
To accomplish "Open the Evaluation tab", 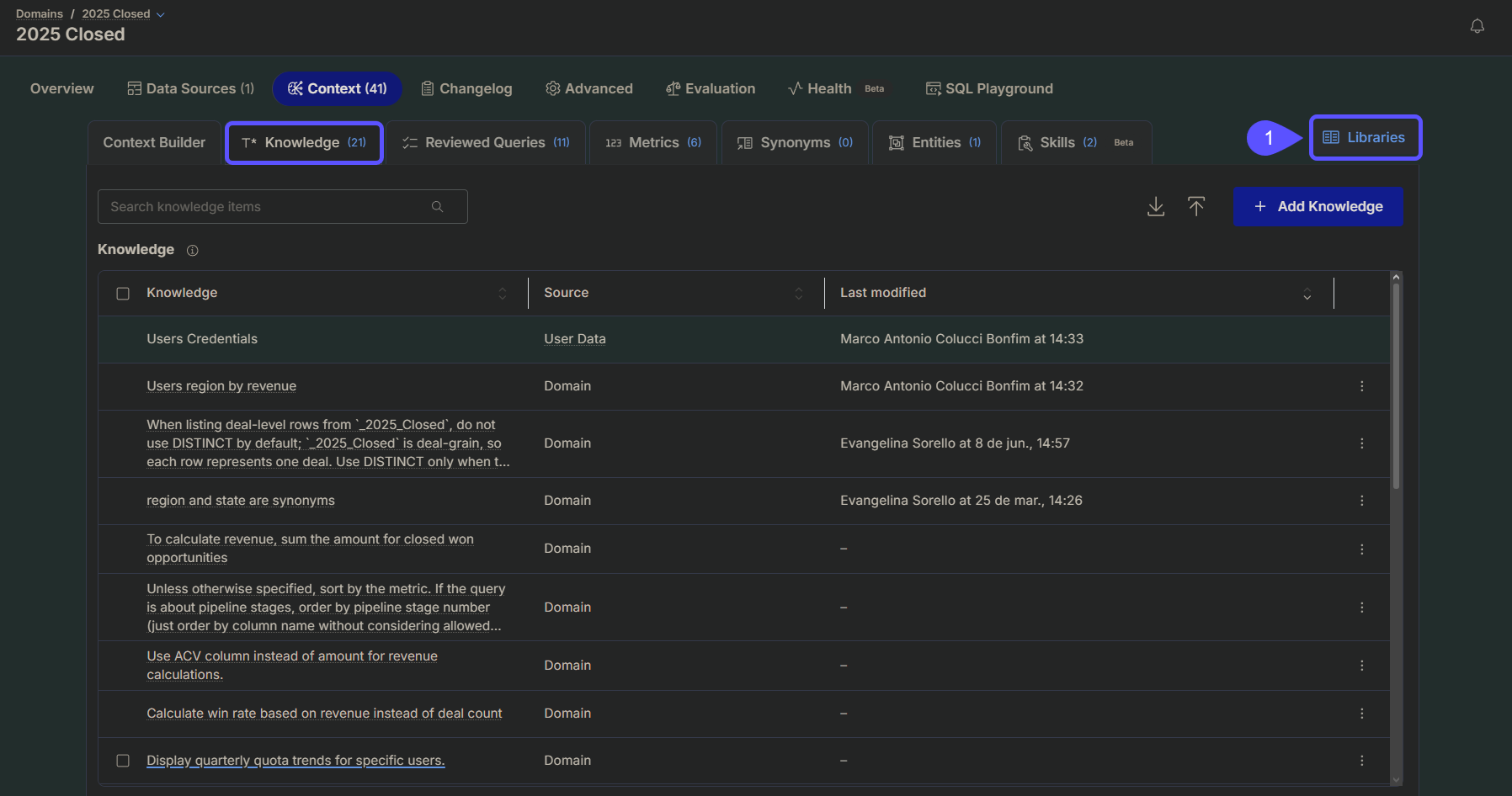I will pyautogui.click(x=711, y=88).
